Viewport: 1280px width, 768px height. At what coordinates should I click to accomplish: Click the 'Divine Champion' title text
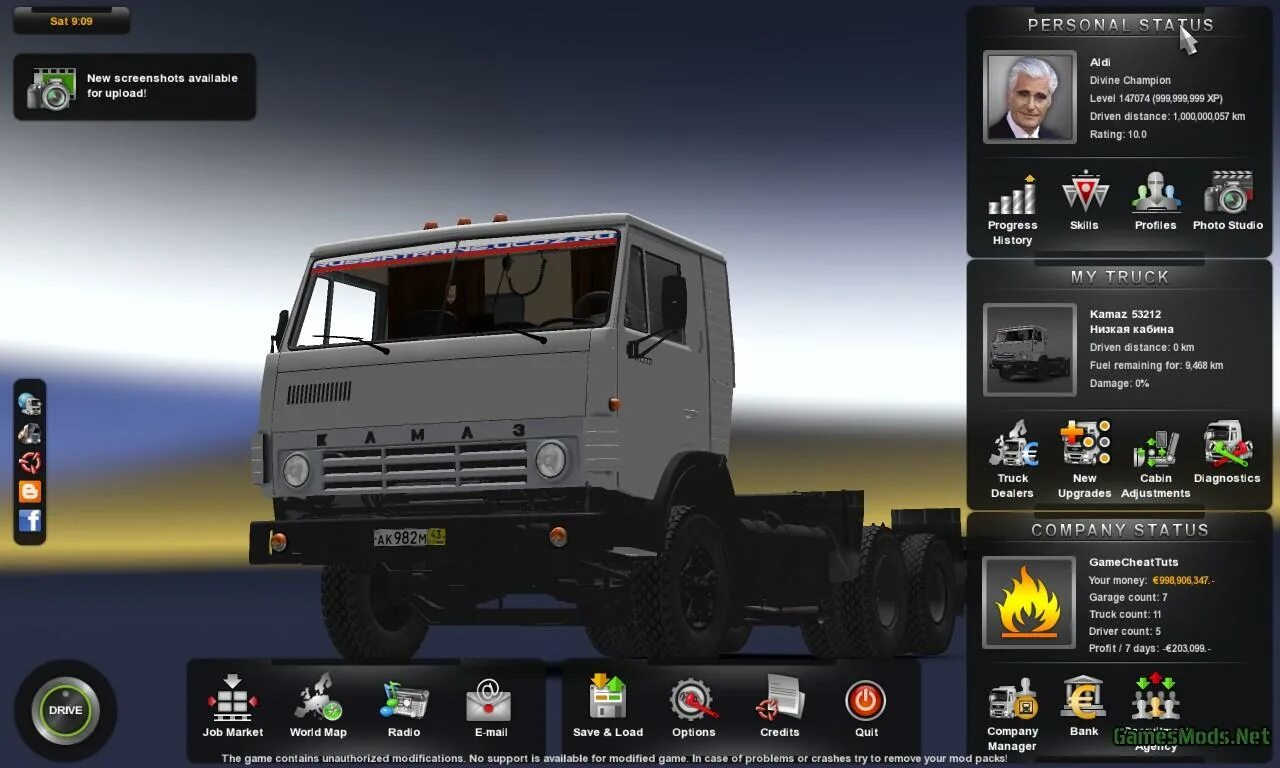[x=1129, y=81]
